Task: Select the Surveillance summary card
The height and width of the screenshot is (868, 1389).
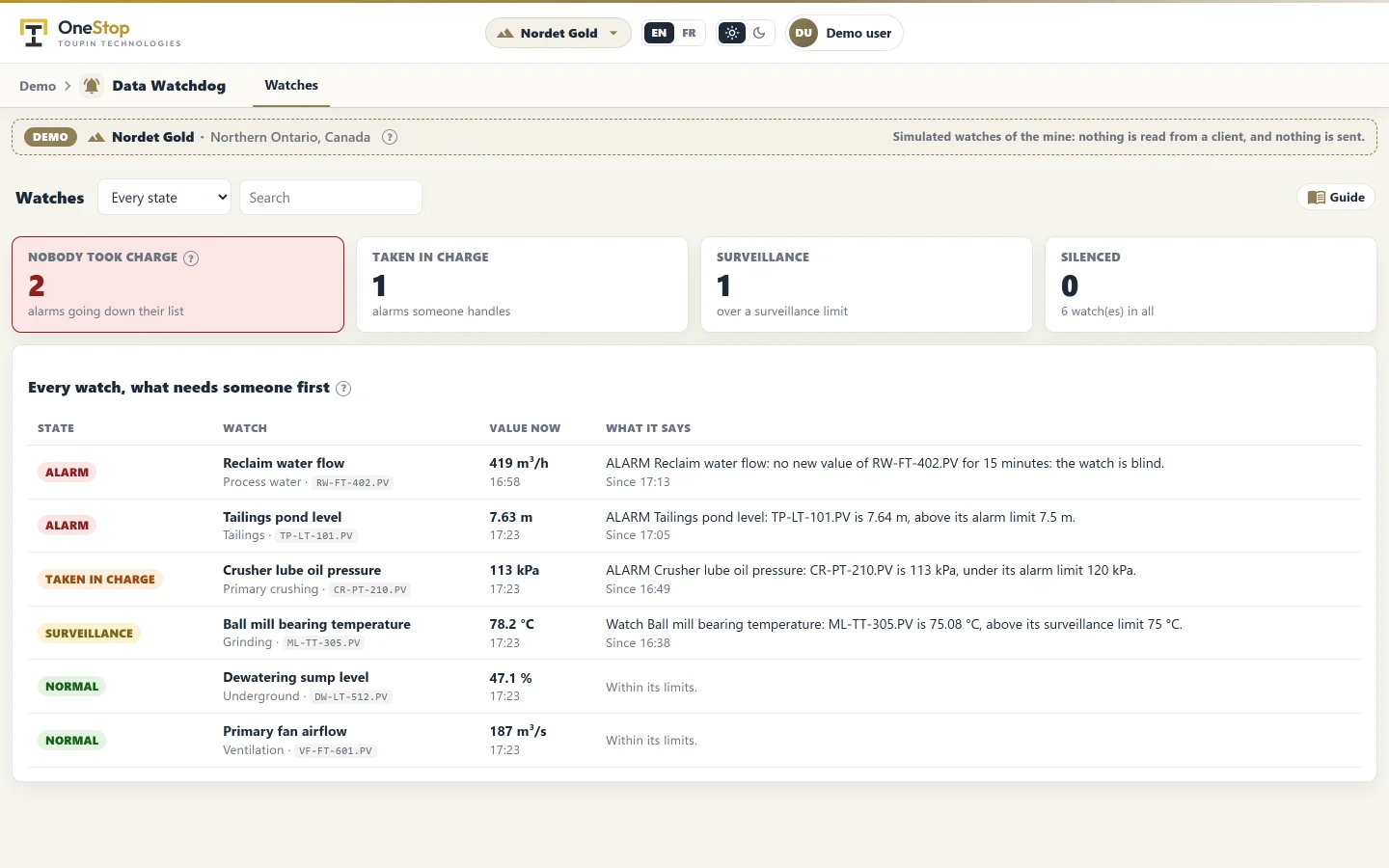Action: (x=866, y=285)
